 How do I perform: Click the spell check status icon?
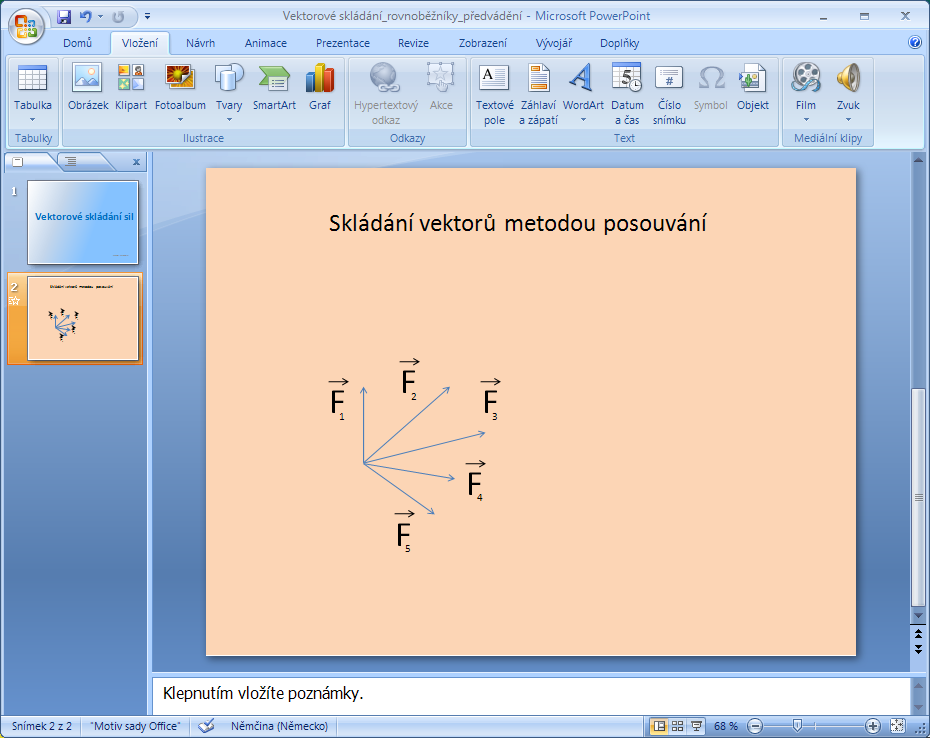click(x=206, y=726)
